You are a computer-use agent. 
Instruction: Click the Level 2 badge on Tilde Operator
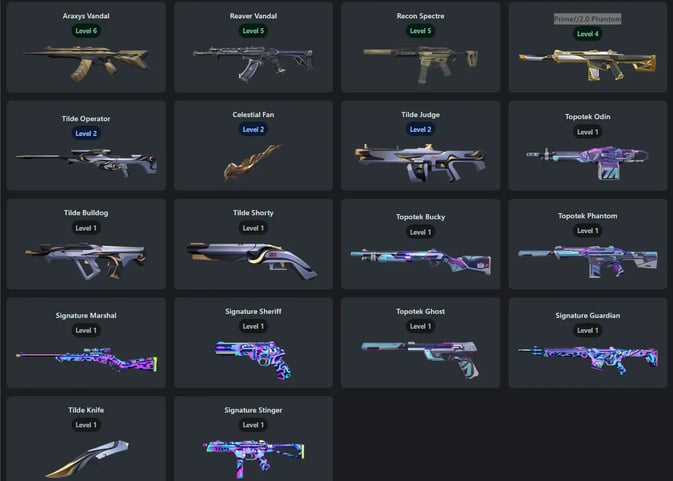point(86,133)
